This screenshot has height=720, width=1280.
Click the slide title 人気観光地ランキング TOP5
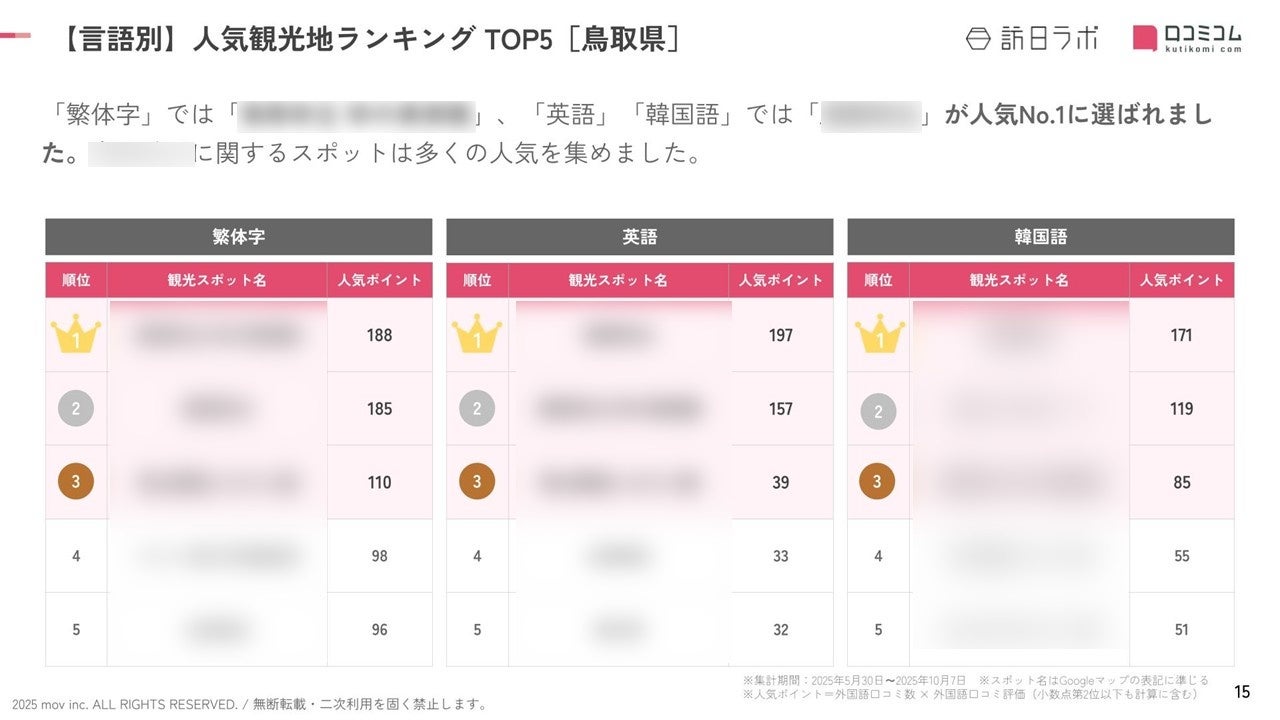pos(370,39)
